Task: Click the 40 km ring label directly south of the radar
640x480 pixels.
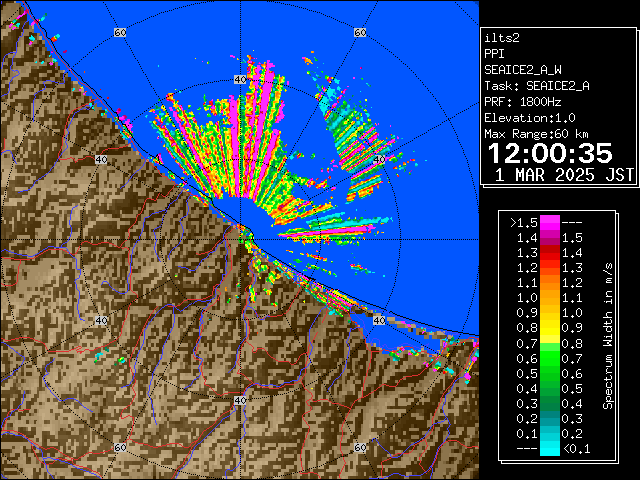Action: pos(240,400)
